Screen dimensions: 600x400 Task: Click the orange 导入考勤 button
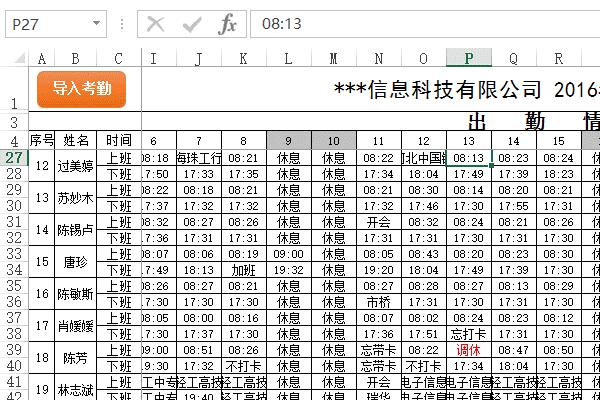81,89
